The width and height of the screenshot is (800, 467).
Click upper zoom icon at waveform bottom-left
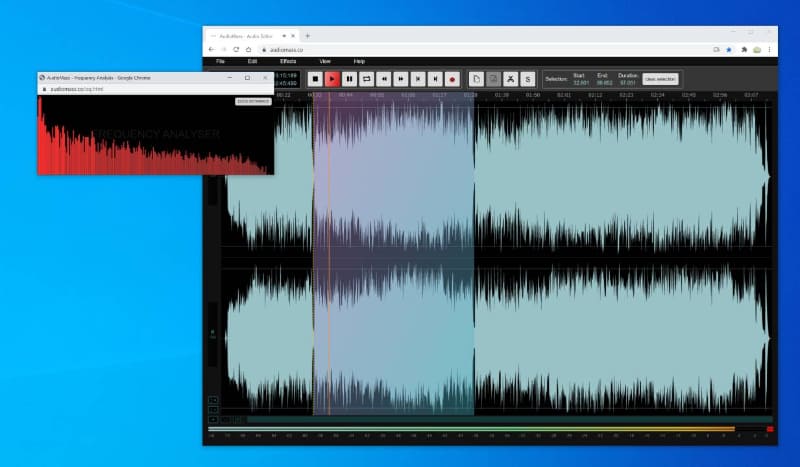tap(213, 400)
